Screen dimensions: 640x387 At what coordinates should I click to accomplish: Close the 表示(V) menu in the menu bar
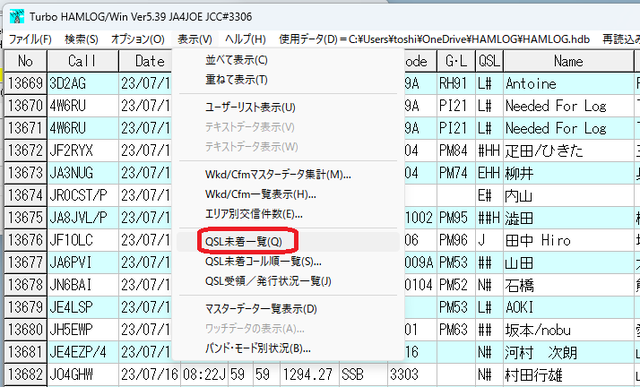click(195, 39)
